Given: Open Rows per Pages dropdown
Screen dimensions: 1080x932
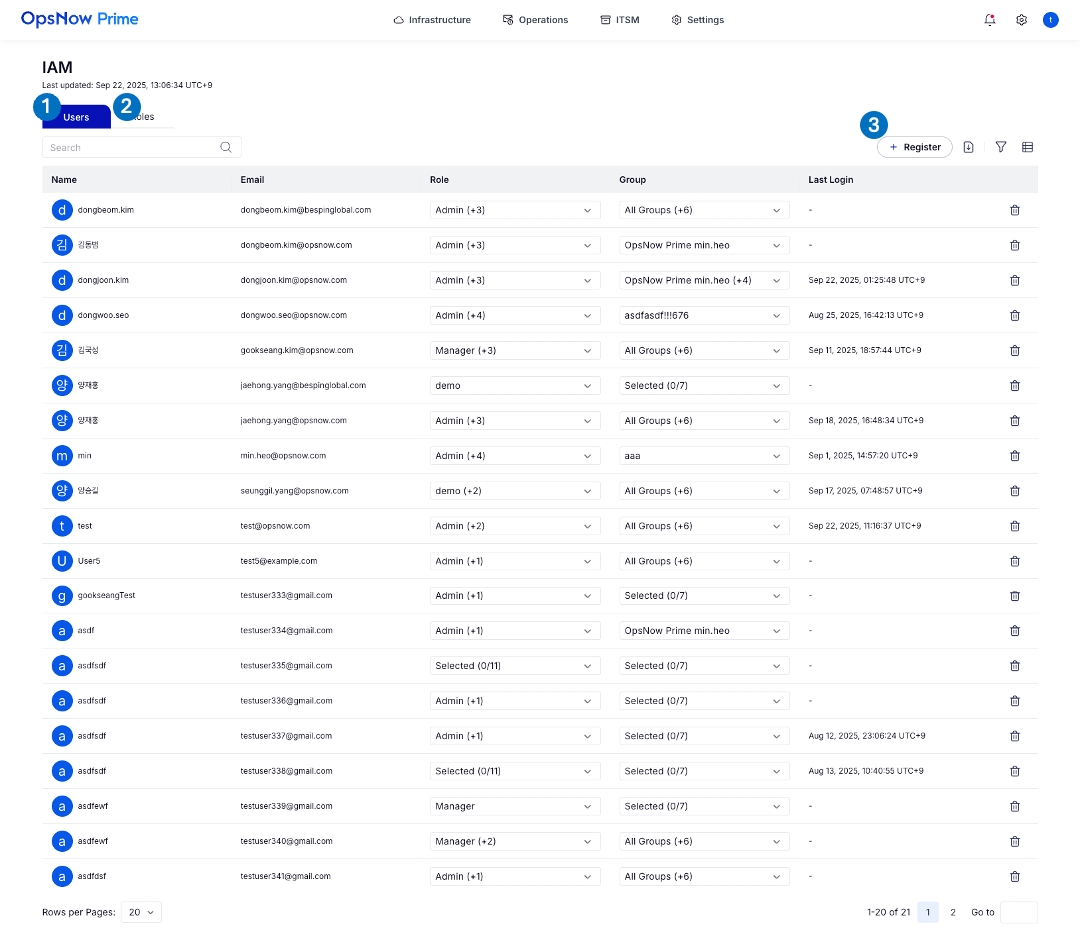Looking at the screenshot, I should coord(141,912).
